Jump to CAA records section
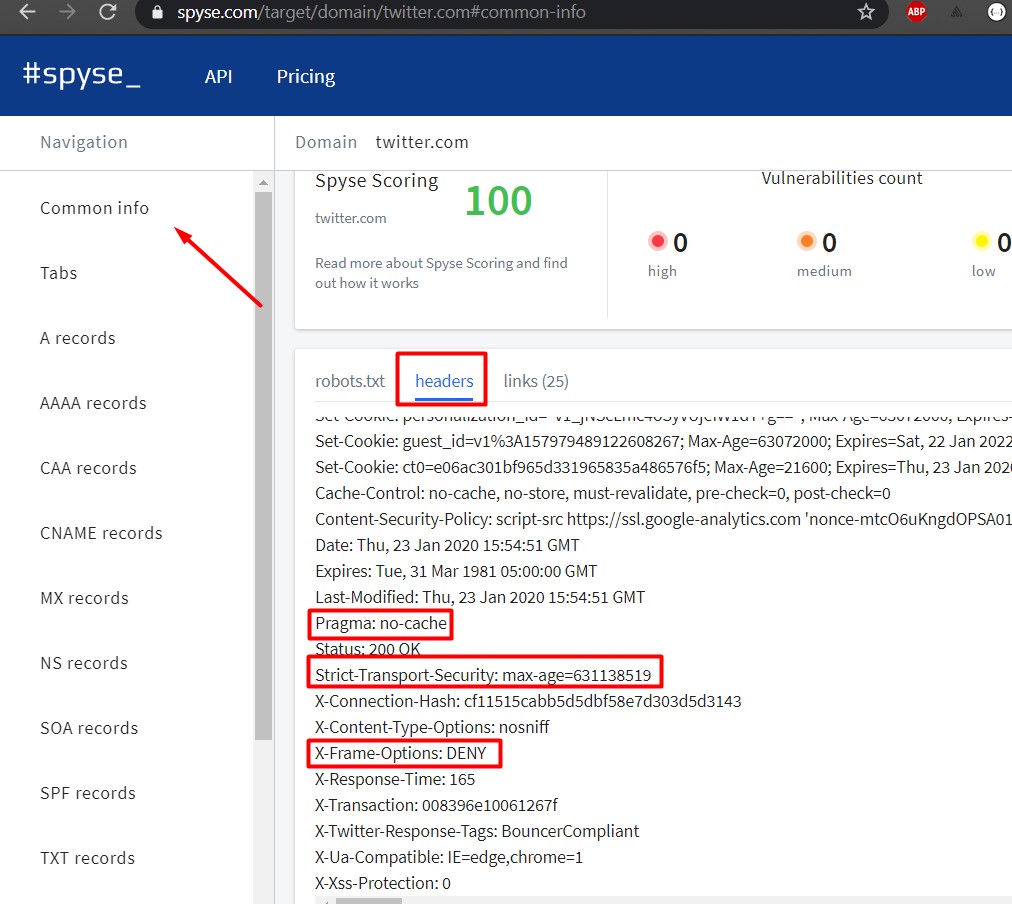1012x904 pixels. click(x=88, y=468)
